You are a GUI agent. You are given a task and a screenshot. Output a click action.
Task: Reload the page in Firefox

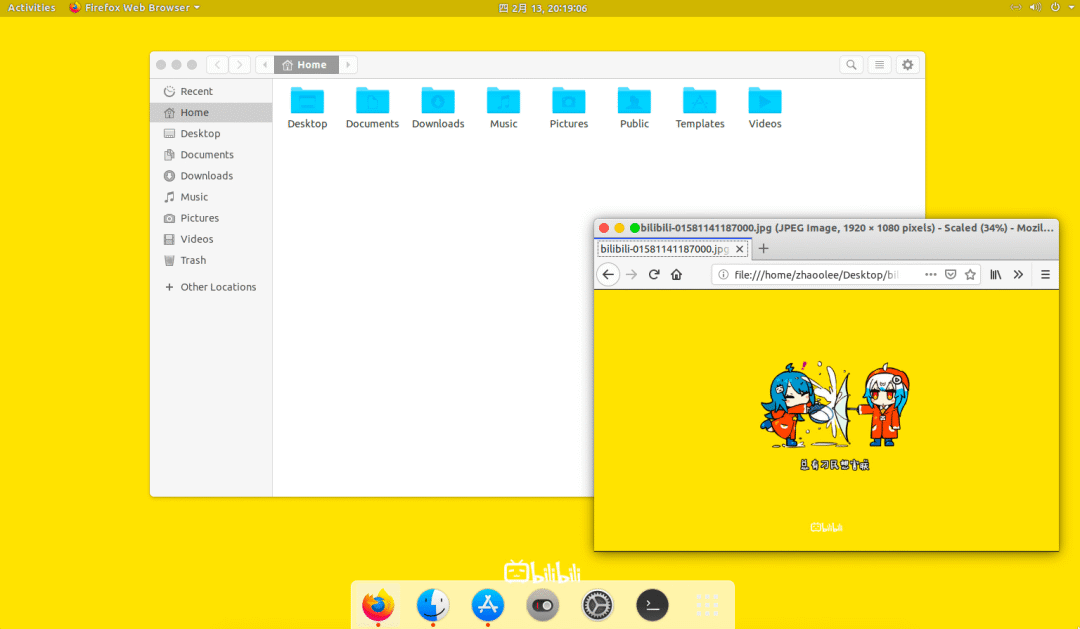[654, 274]
